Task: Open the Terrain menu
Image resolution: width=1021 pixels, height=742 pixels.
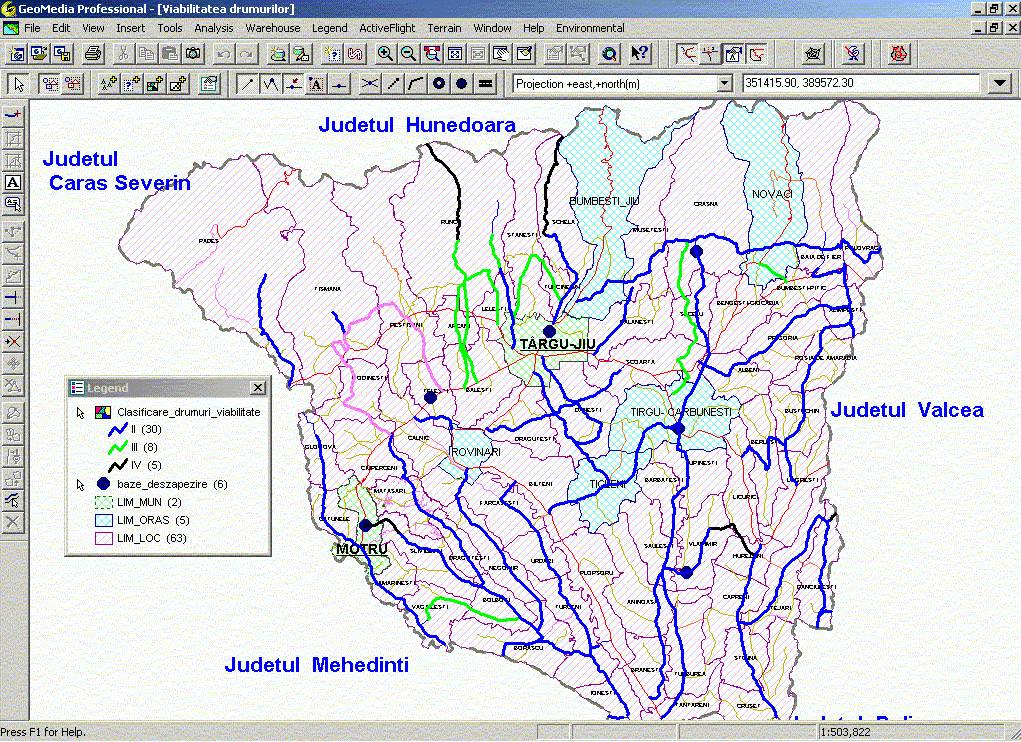Action: pos(444,28)
